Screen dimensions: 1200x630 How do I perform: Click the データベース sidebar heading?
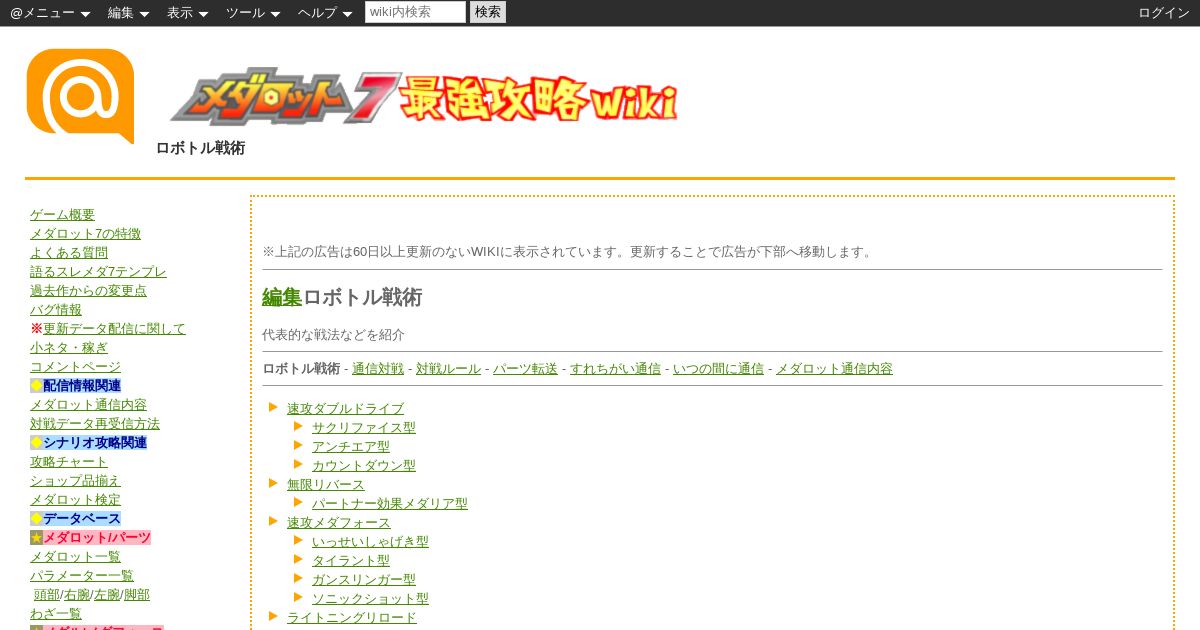[82, 519]
